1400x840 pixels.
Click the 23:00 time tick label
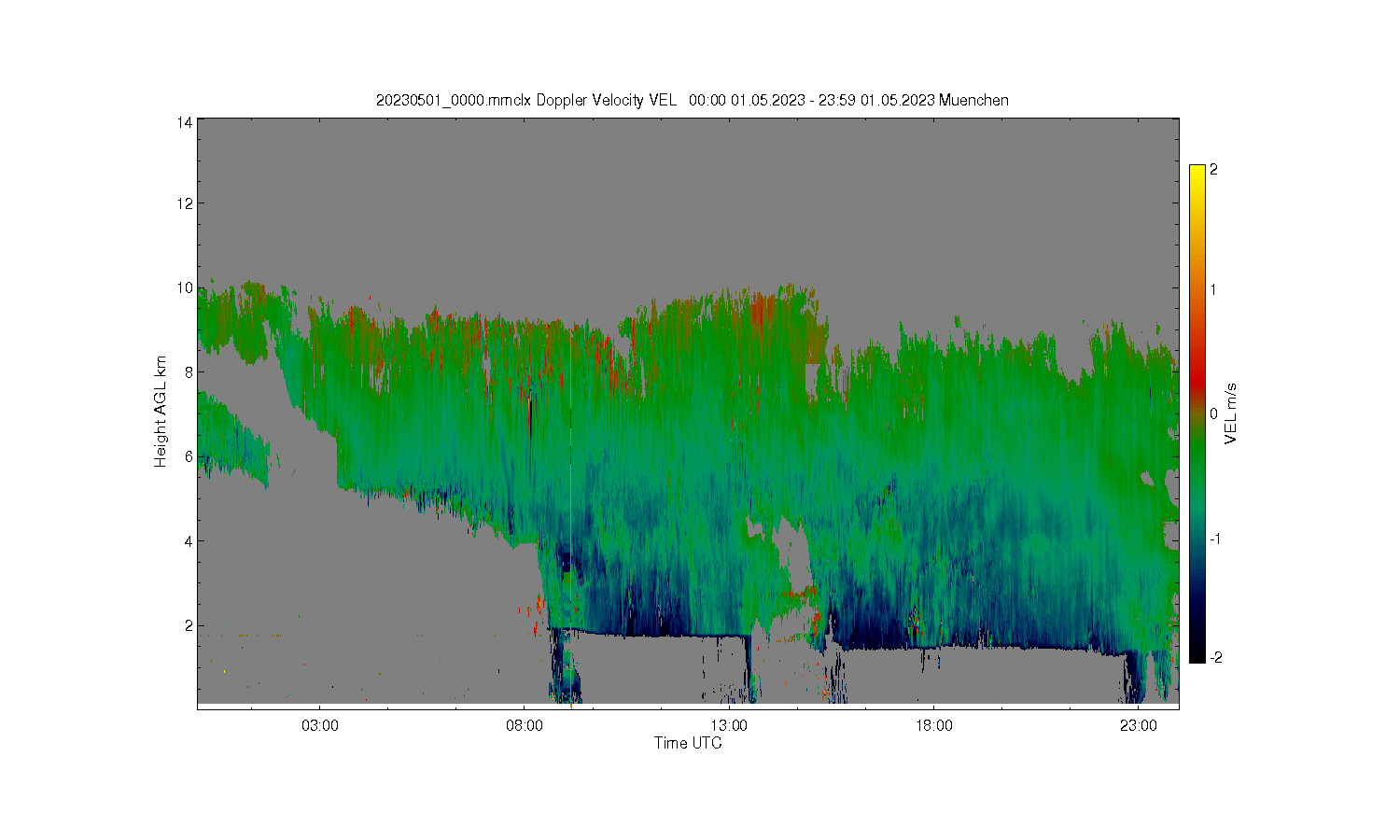[x=1138, y=725]
